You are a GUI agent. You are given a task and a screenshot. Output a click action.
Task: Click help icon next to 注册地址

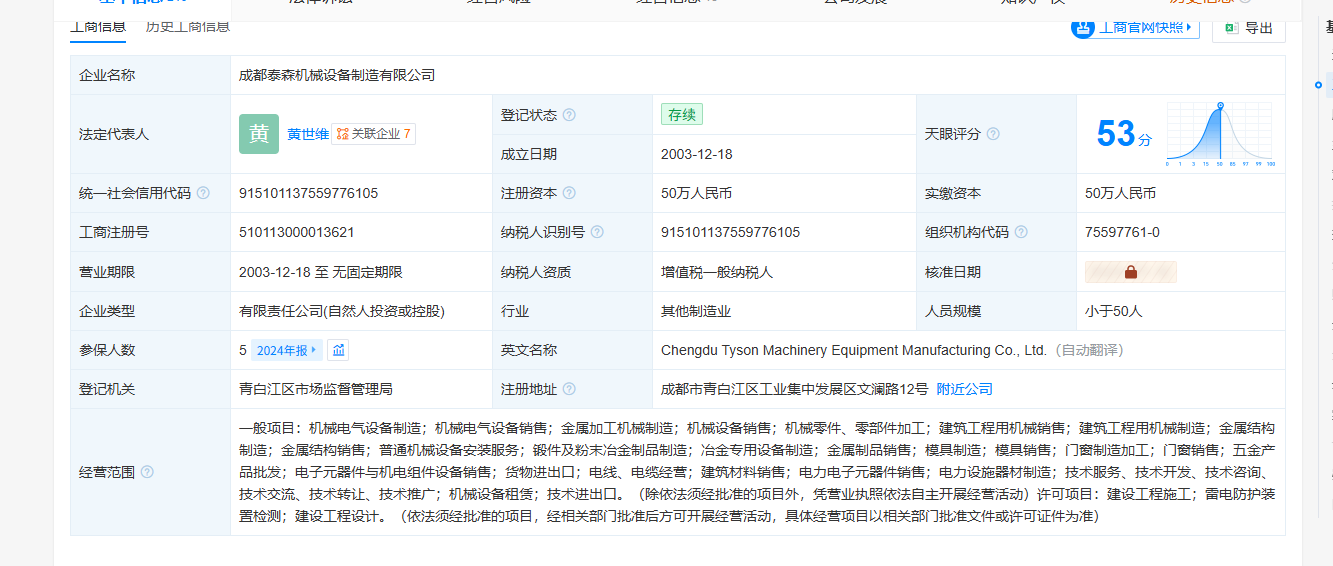point(569,389)
